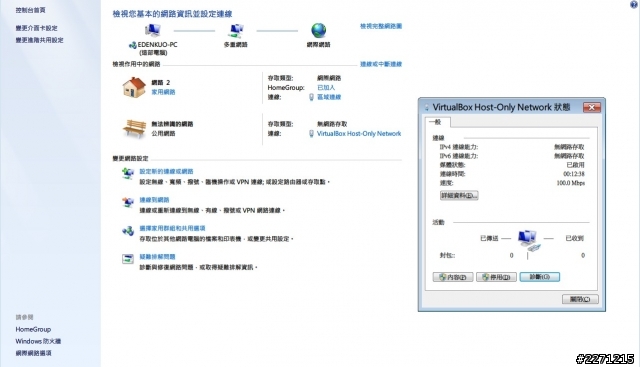Screen dimensions: 640x367
Task: Click HomeGroup 已加入 link
Action: [x=326, y=87]
